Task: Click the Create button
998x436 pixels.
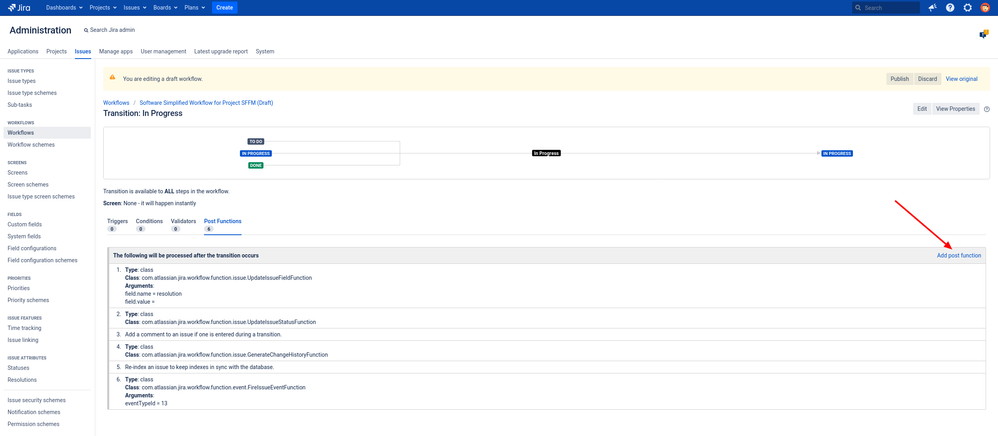Action: click(x=225, y=8)
